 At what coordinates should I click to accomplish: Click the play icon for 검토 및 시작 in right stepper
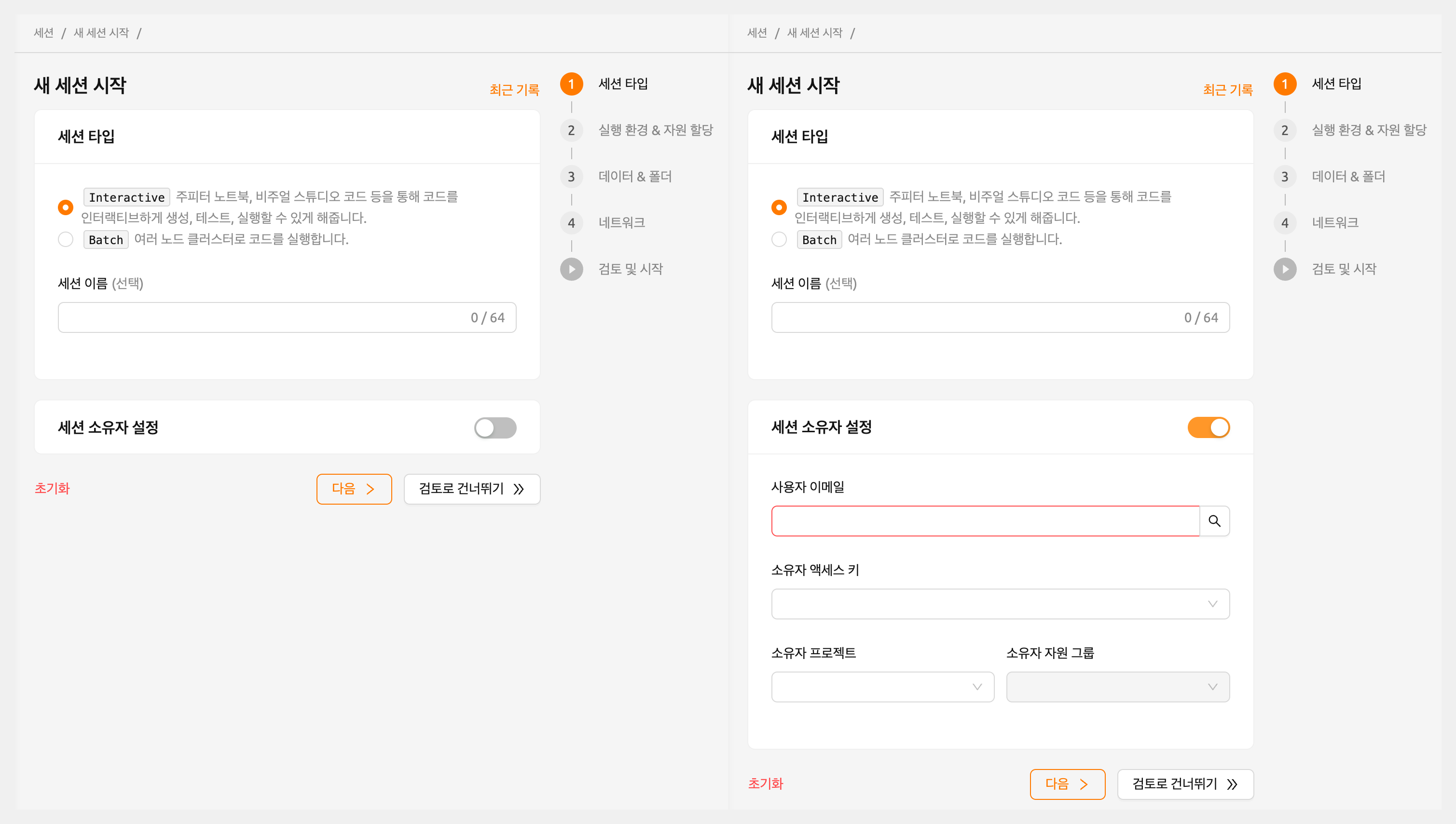(1285, 269)
